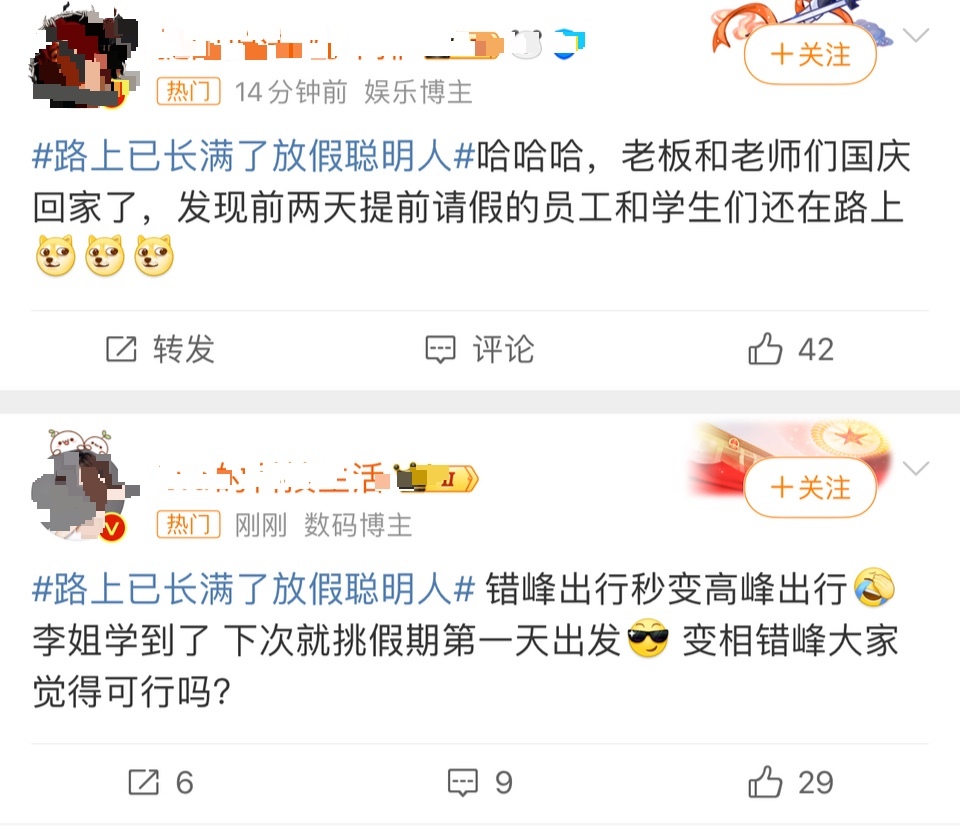Tap the verified V badge on second avatar
This screenshot has width=960, height=832.
pyautogui.click(x=112, y=528)
